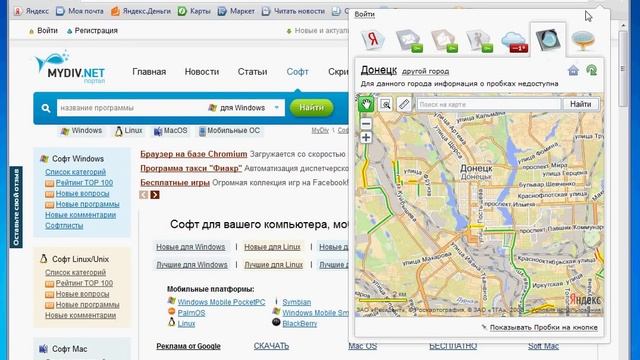Viewport: 640px width, 360px height.
Task: Open the mail envelope tab in popup
Action: coord(408,40)
